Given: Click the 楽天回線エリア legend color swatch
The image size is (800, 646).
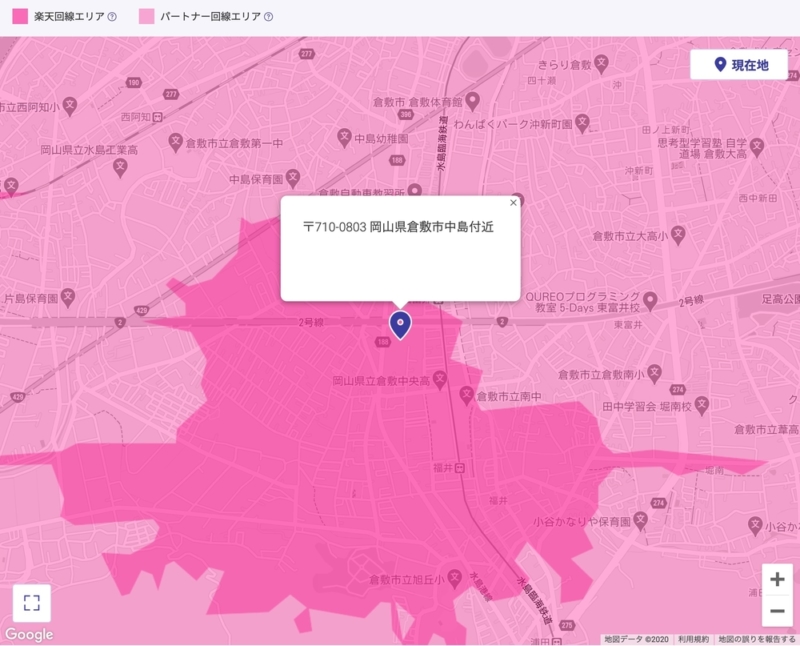Looking at the screenshot, I should pos(20,16).
